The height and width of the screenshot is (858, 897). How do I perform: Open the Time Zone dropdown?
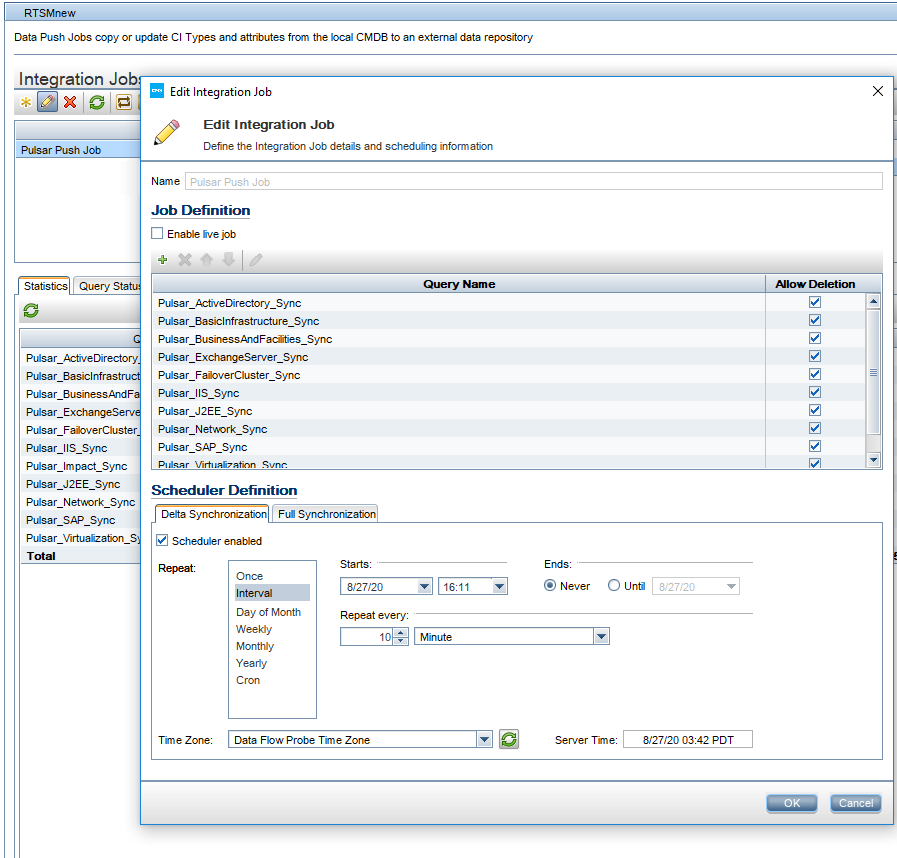pyautogui.click(x=484, y=739)
